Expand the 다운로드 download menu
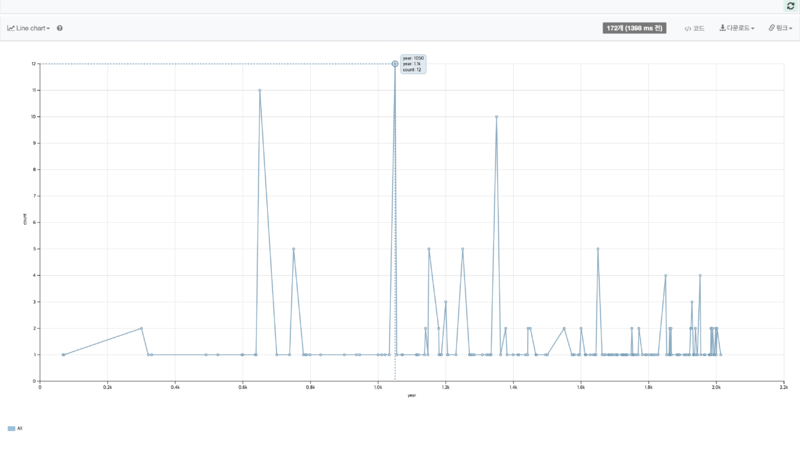 (737, 28)
